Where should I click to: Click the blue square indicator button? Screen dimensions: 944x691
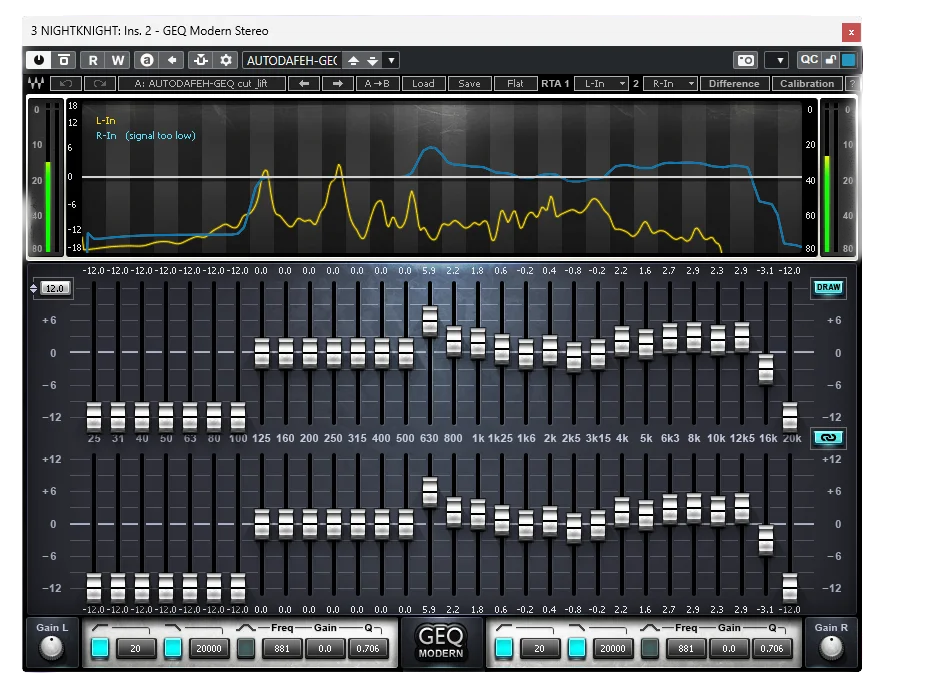tap(849, 60)
